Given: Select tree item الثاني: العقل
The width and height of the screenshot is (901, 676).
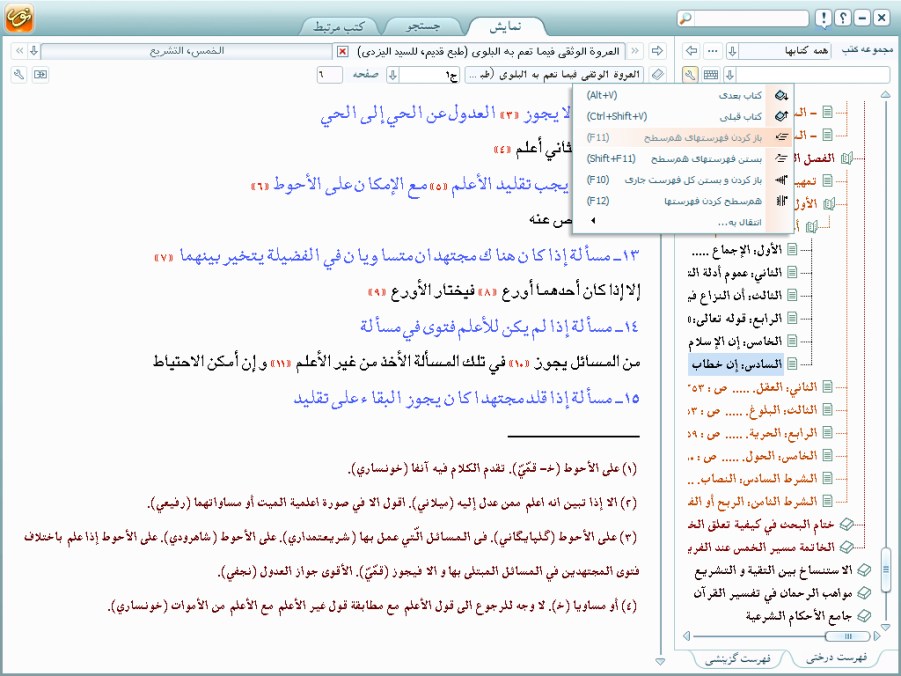Looking at the screenshot, I should coord(753,387).
